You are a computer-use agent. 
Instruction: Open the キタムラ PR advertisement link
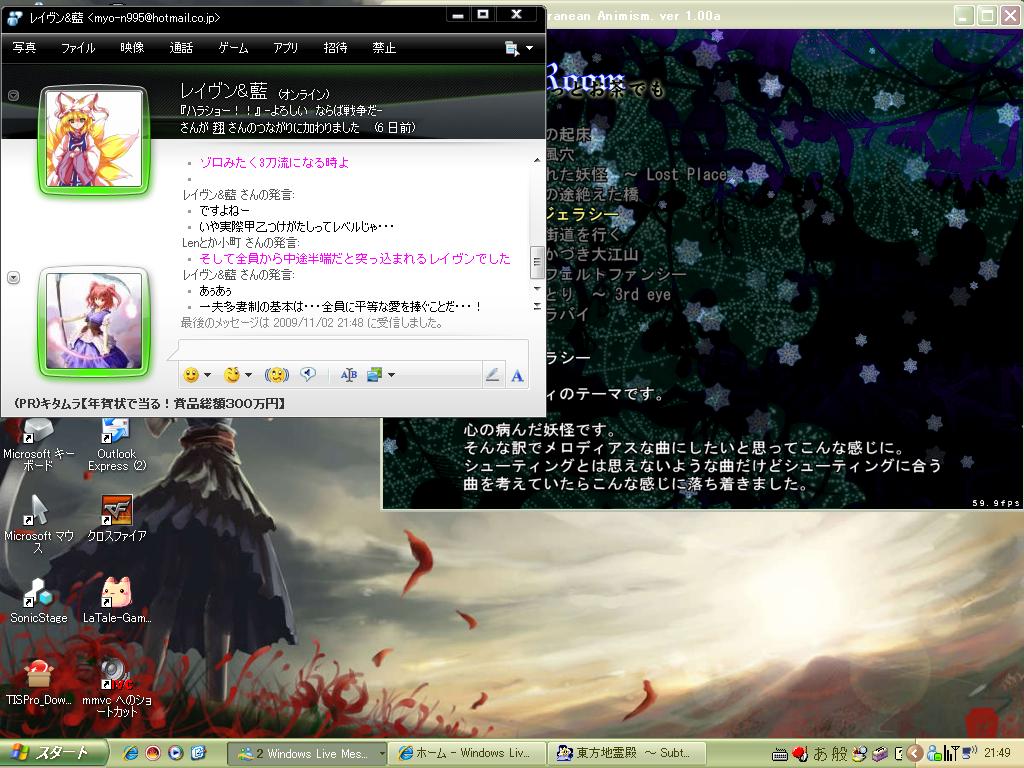(150, 404)
